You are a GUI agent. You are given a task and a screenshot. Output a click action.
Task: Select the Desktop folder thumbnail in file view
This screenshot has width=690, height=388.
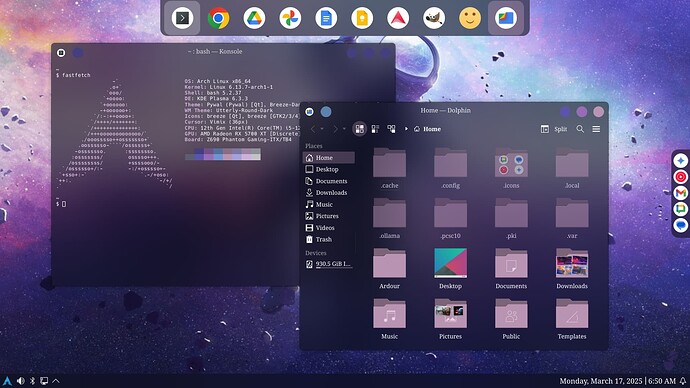tap(450, 269)
